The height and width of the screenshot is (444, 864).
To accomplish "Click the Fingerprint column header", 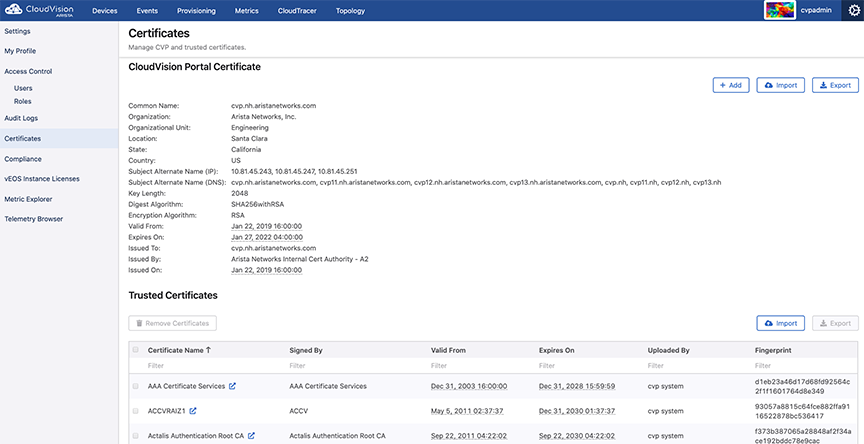I will [x=773, y=350].
